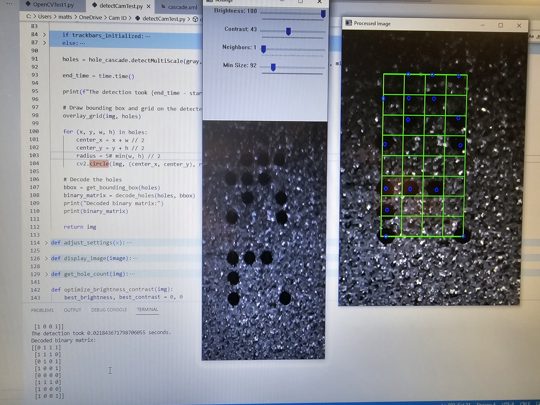Close the Processed Image window
Viewport: 540px width, 405px height.
[x=519, y=25]
